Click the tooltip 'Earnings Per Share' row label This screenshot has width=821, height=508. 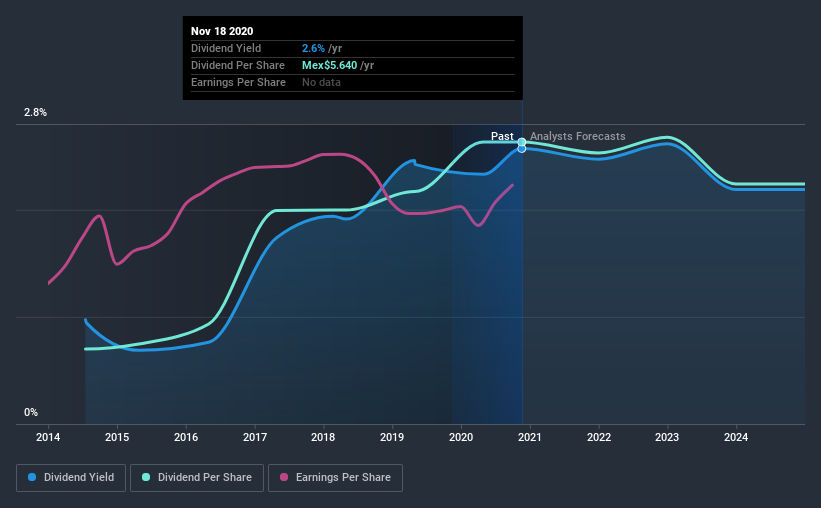(238, 82)
